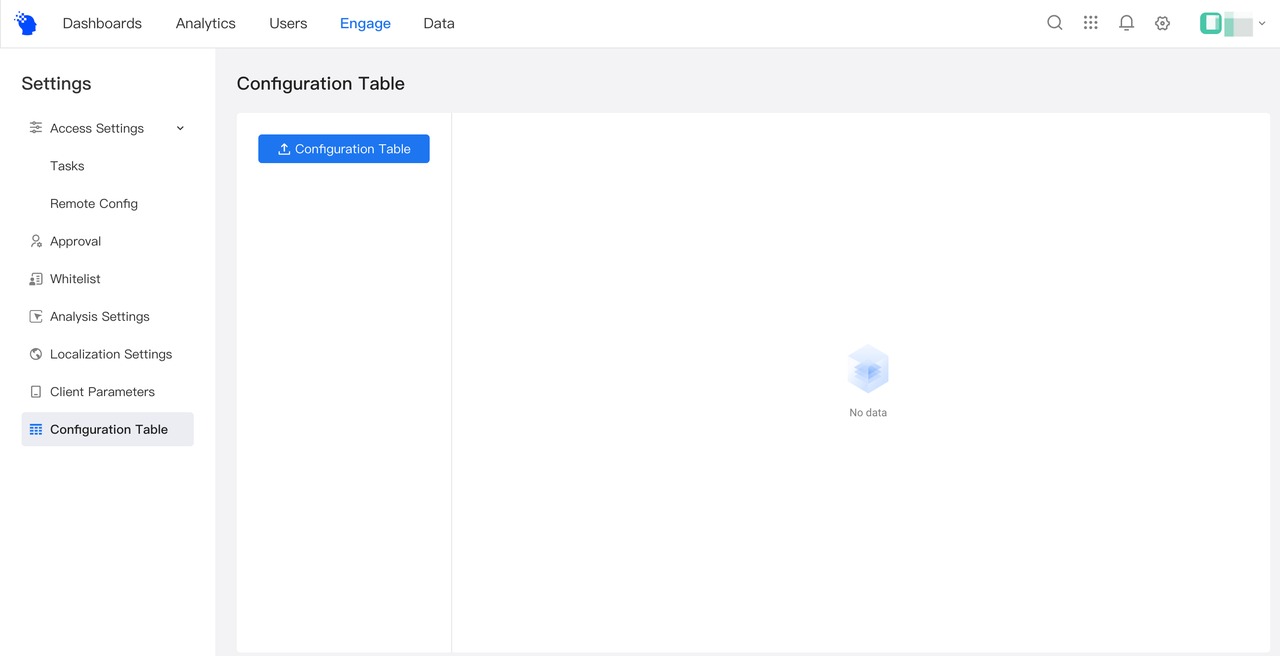Viewport: 1280px width, 656px height.
Task: Click the app logo icon
Action: pyautogui.click(x=26, y=23)
